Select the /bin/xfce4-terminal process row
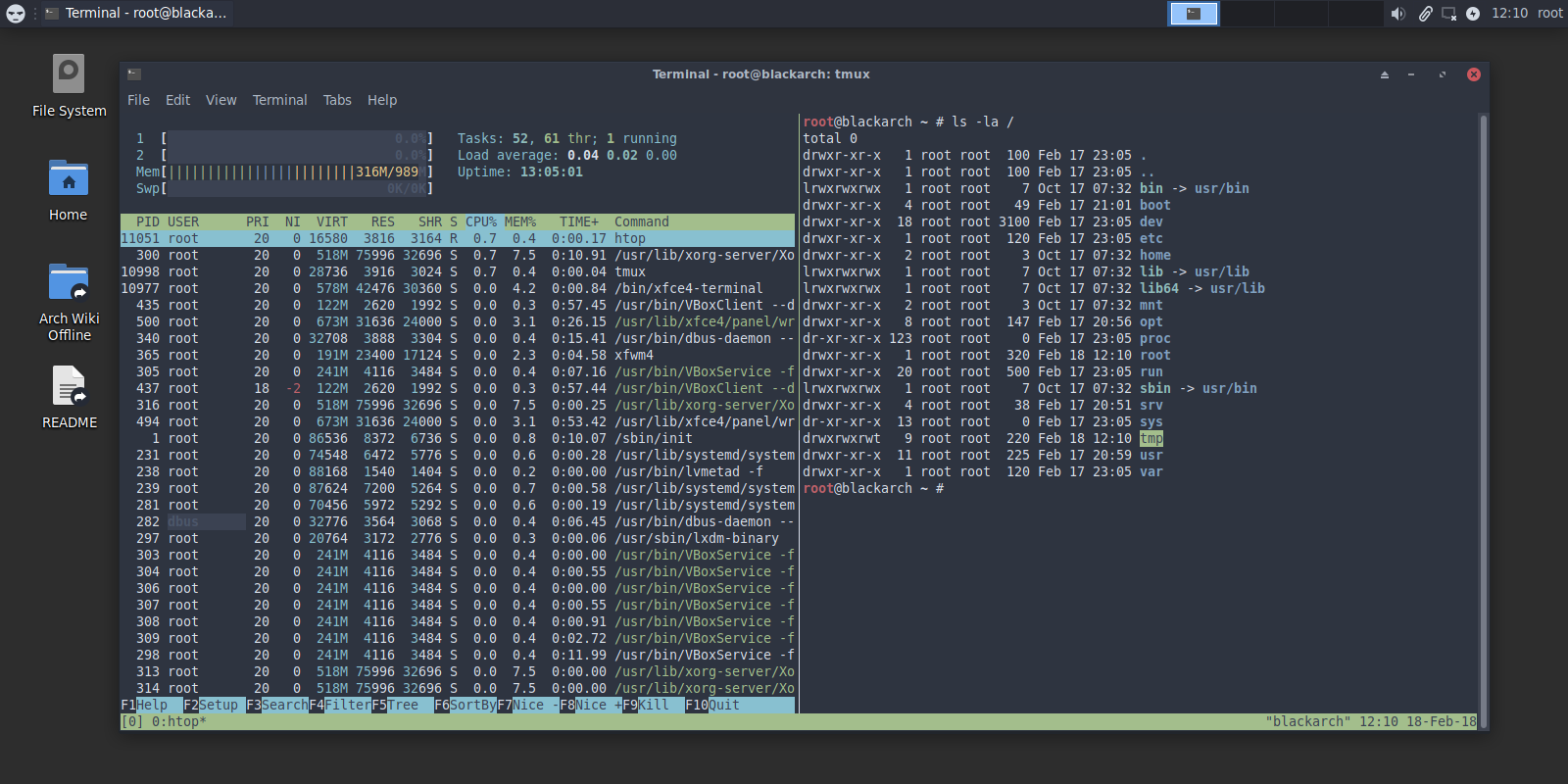The image size is (1568, 784). tap(458, 288)
